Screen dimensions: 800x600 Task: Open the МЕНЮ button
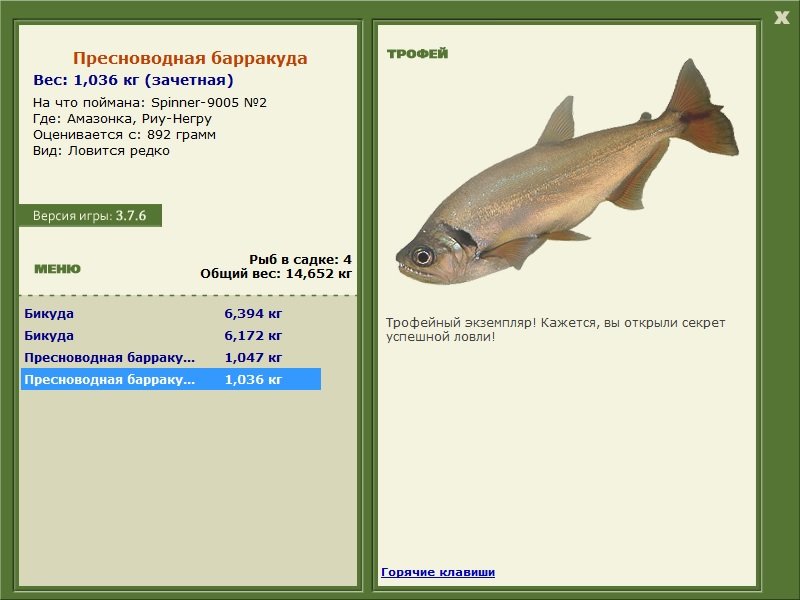coord(57,269)
